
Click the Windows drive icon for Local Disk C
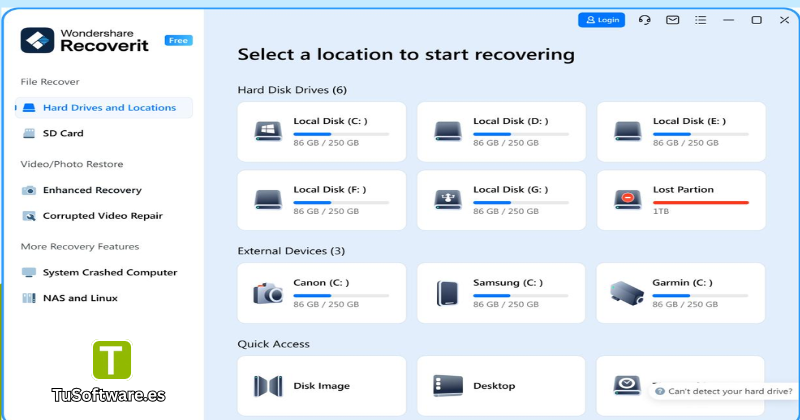click(x=268, y=131)
